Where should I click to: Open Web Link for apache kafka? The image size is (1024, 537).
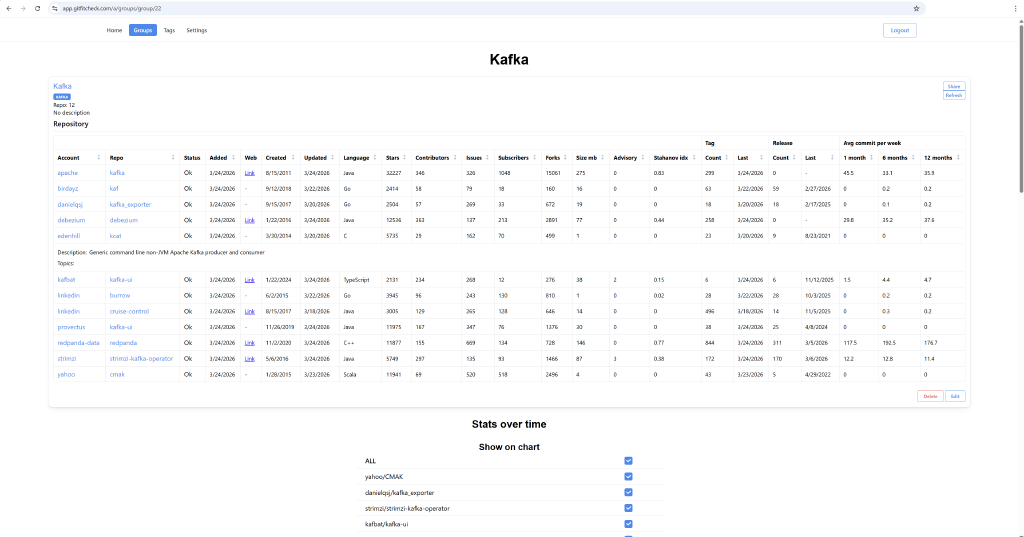pyautogui.click(x=249, y=173)
